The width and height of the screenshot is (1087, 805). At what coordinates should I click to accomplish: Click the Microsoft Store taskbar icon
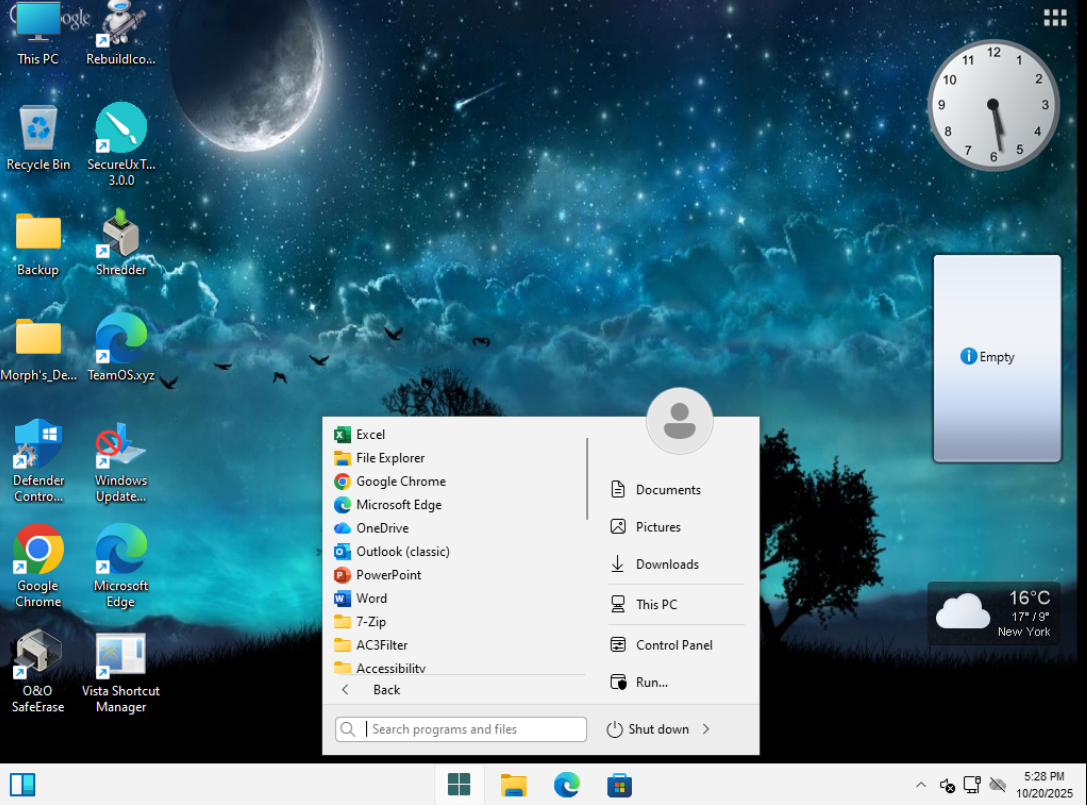[x=619, y=785]
